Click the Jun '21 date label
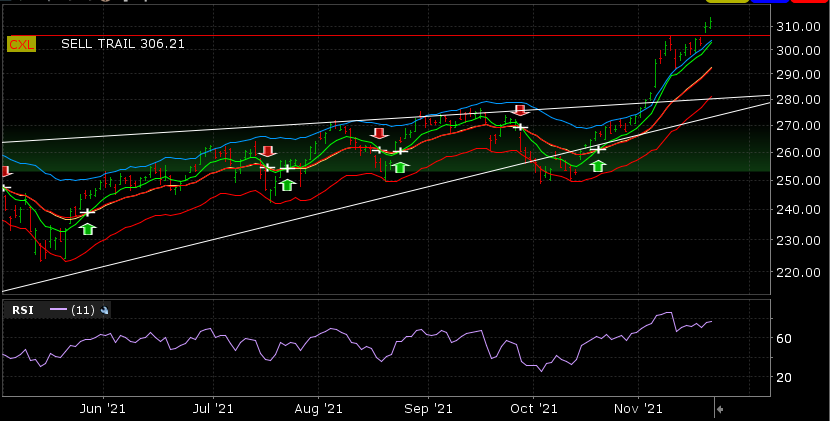 click(105, 409)
